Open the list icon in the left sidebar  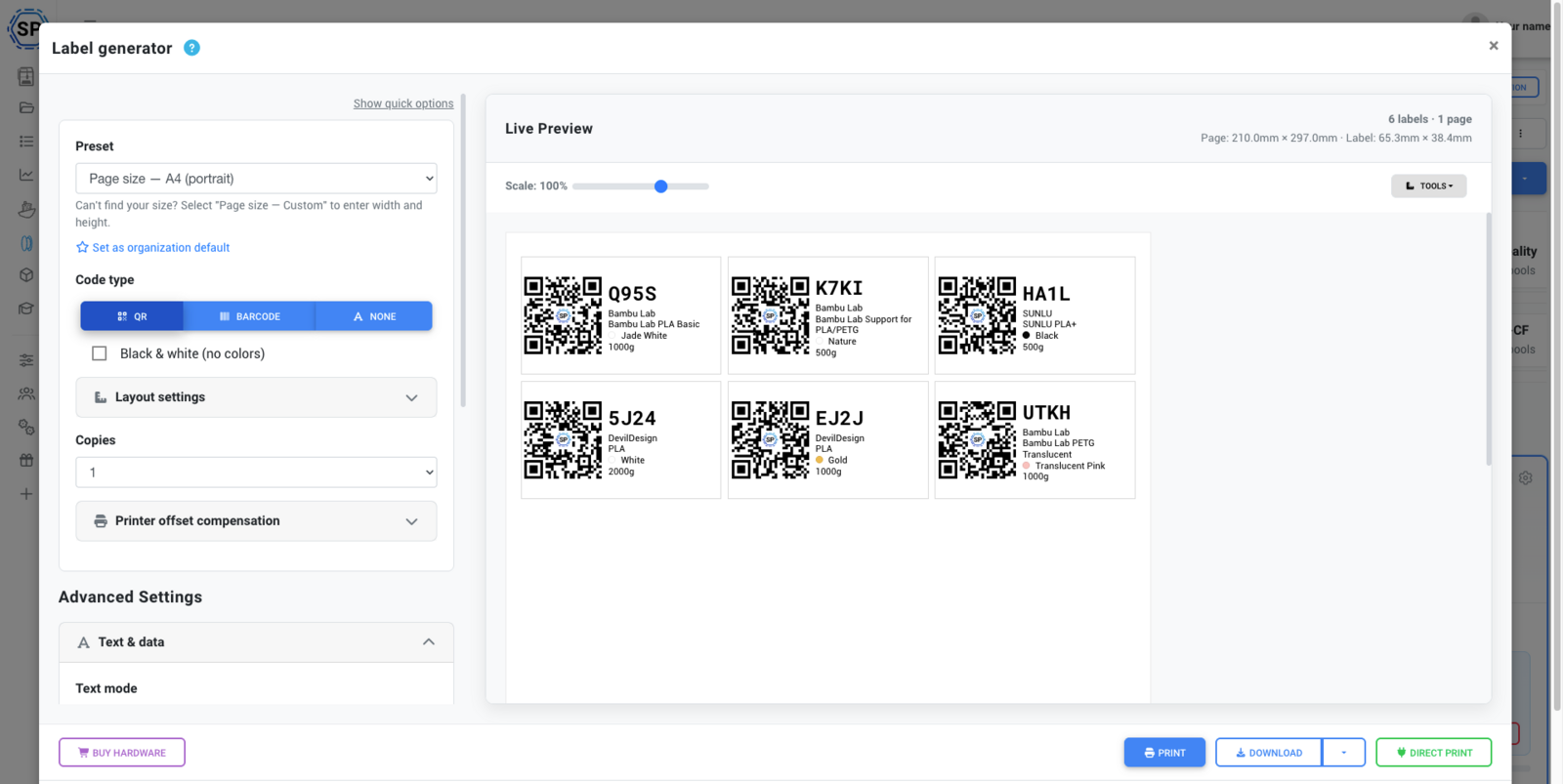point(26,142)
